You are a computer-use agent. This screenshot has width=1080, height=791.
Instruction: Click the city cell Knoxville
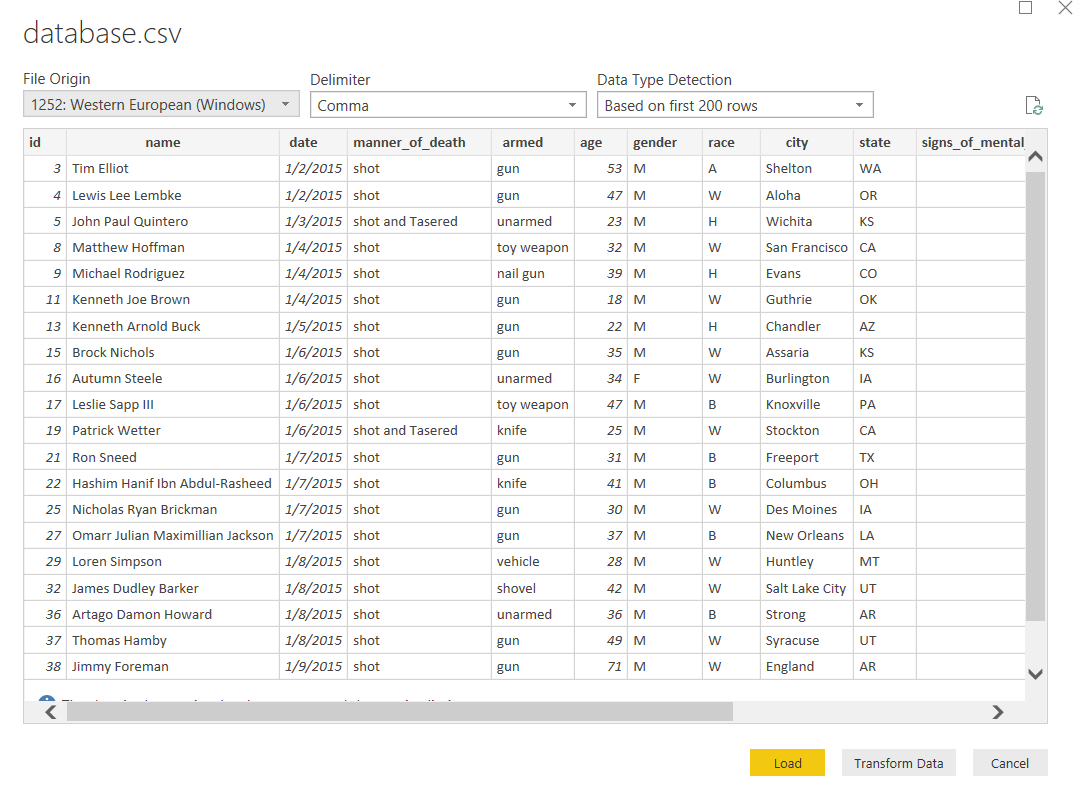pos(807,404)
